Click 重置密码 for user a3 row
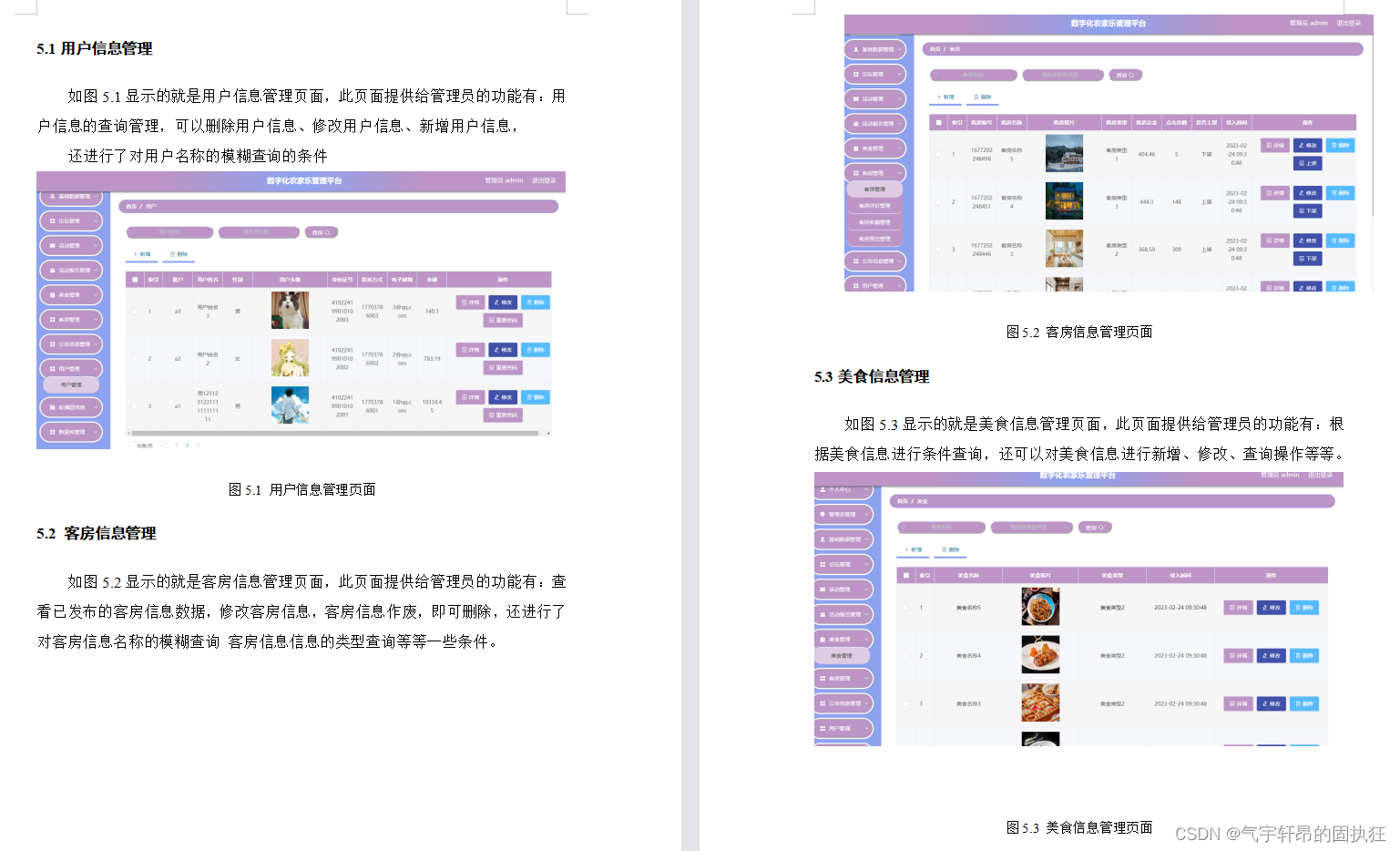Screen dimensions: 1400x851 503,321
